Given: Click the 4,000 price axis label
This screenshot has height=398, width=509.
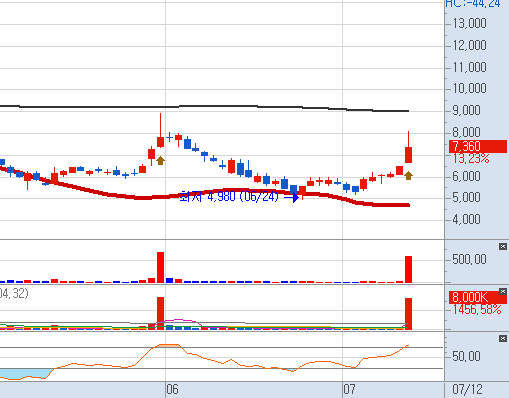Looking at the screenshot, I should [466, 219].
